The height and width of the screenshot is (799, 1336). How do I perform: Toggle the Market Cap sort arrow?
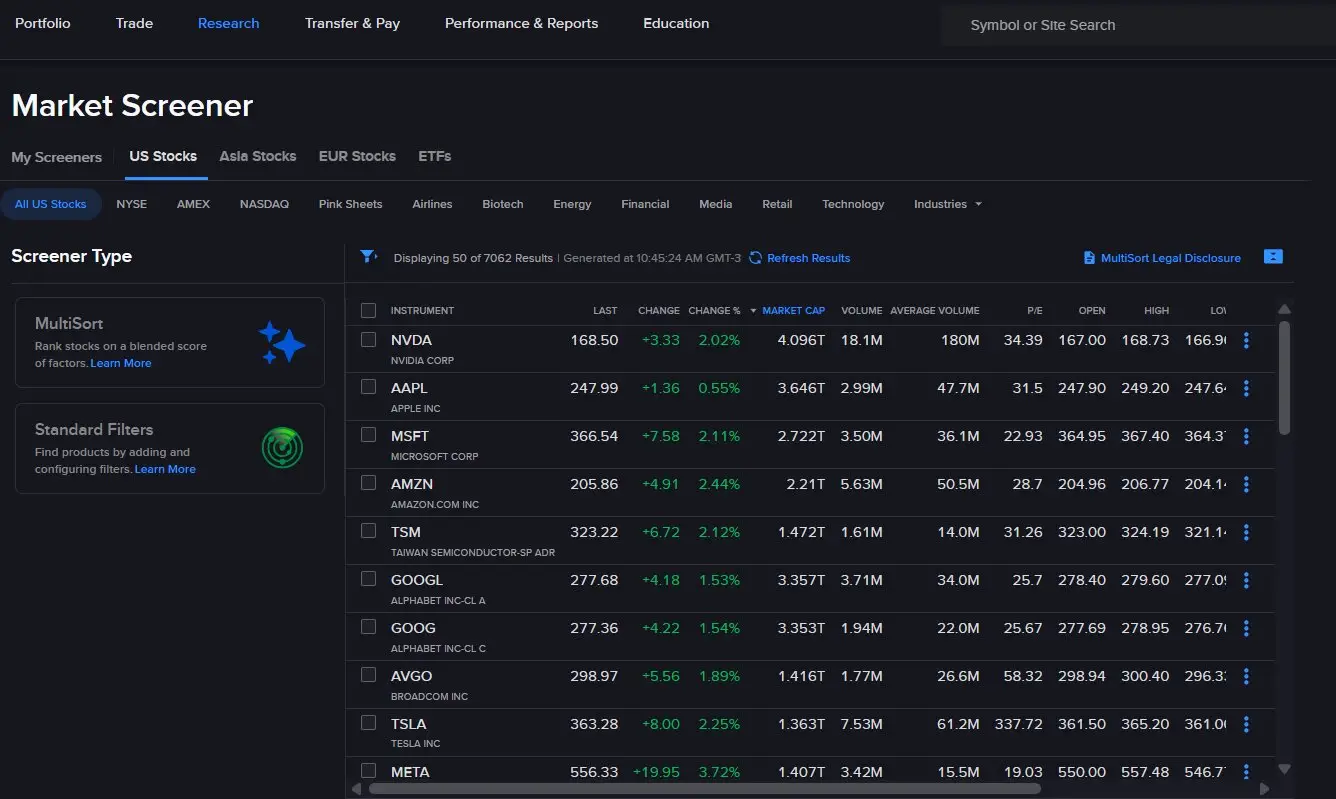pyautogui.click(x=753, y=310)
